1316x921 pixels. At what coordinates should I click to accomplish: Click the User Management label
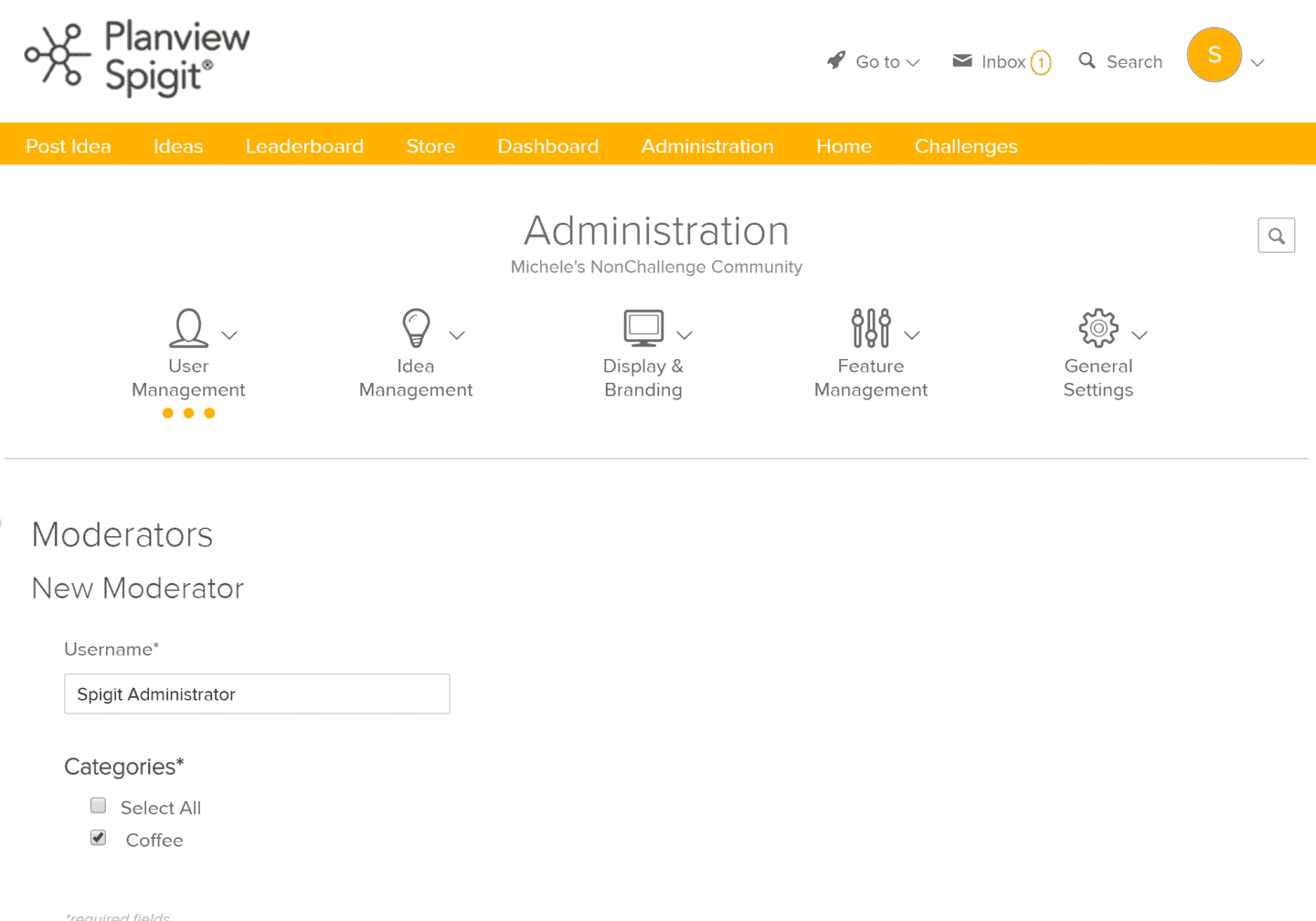tap(188, 377)
